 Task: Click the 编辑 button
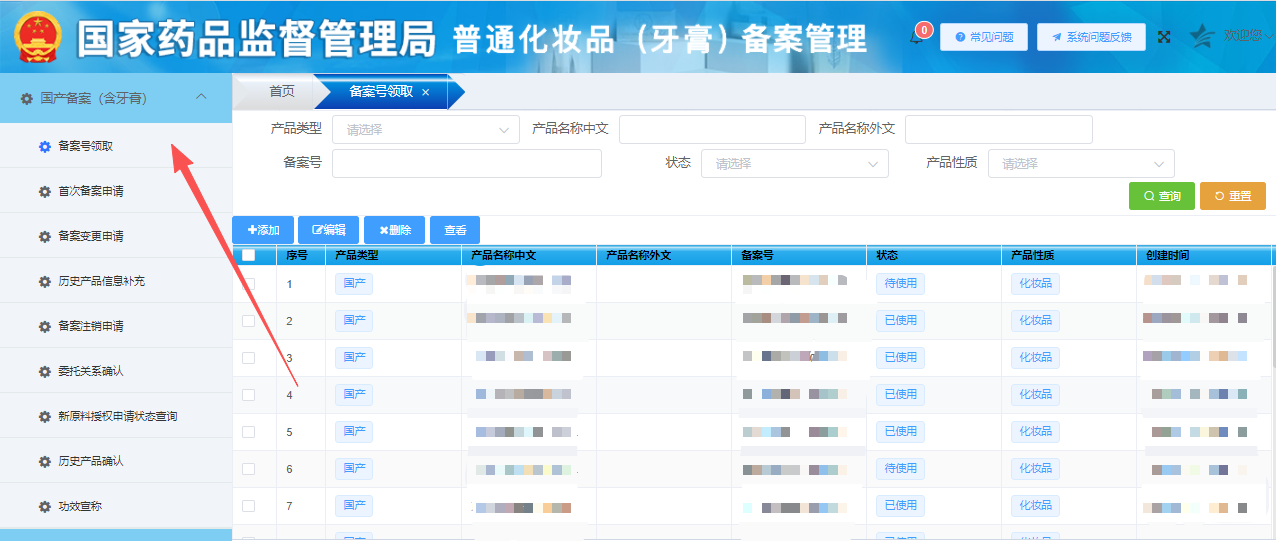pyautogui.click(x=329, y=230)
